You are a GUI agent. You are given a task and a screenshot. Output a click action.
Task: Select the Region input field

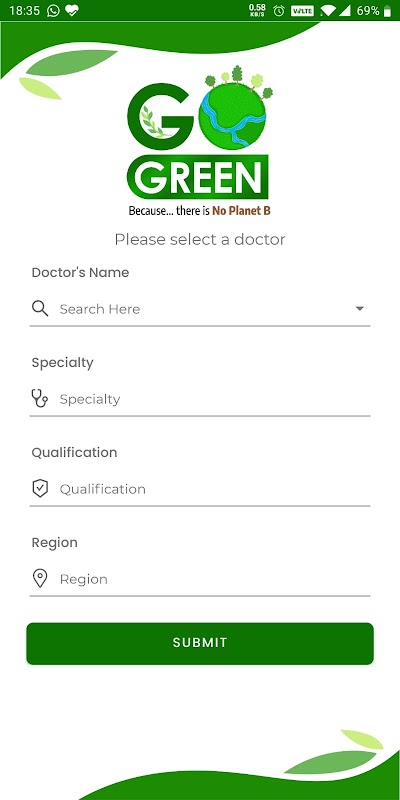coord(200,579)
